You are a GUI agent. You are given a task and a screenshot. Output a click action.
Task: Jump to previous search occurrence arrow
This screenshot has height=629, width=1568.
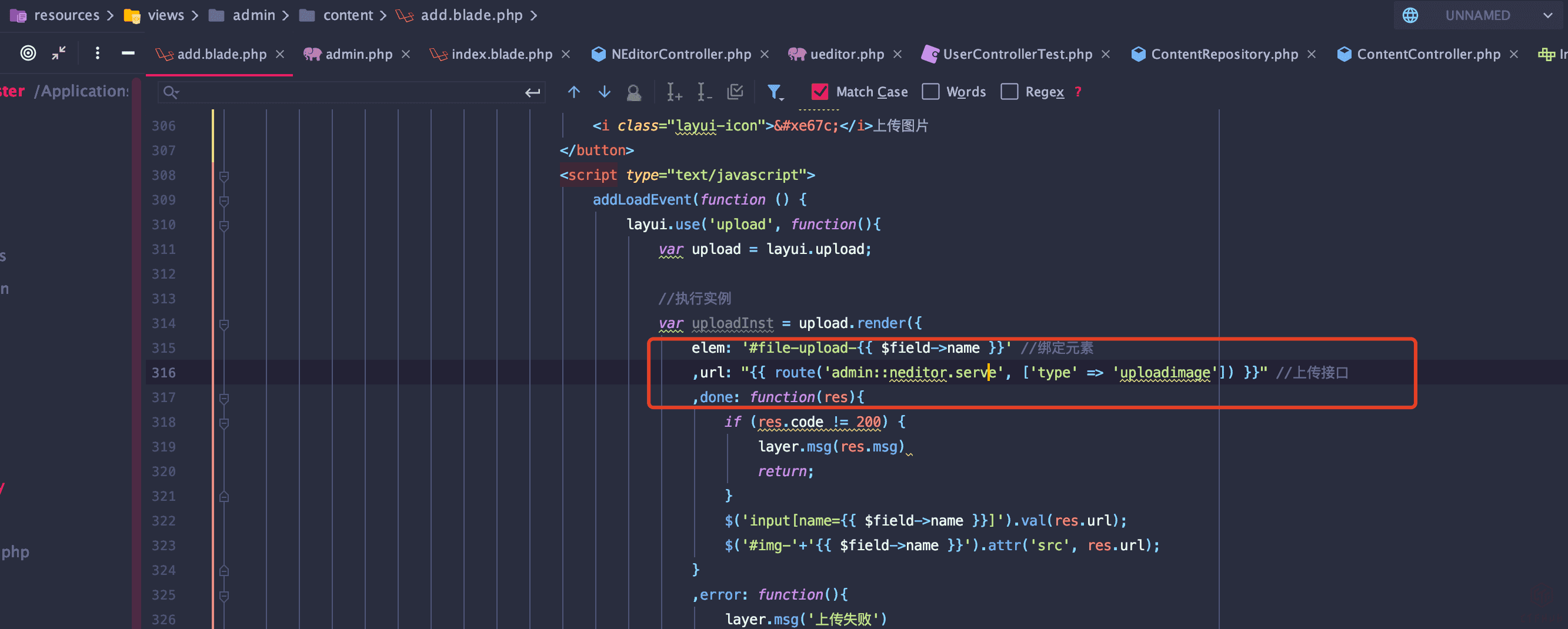(573, 92)
